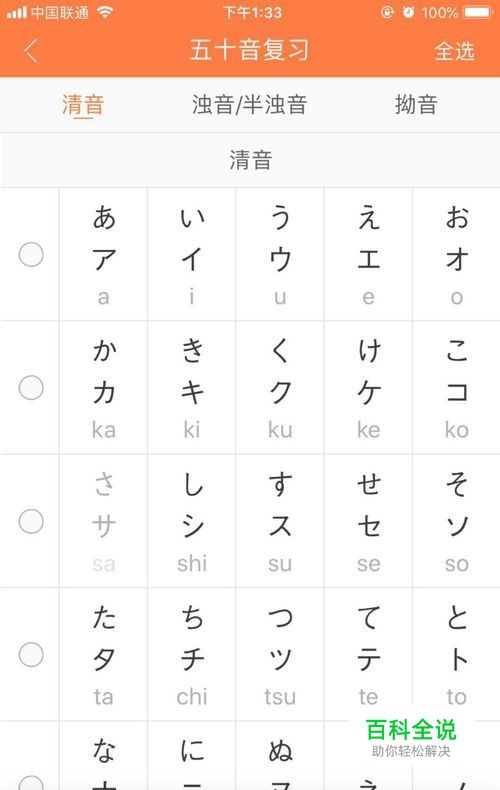Select the か row radio button
The height and width of the screenshot is (790, 500).
[x=31, y=388]
